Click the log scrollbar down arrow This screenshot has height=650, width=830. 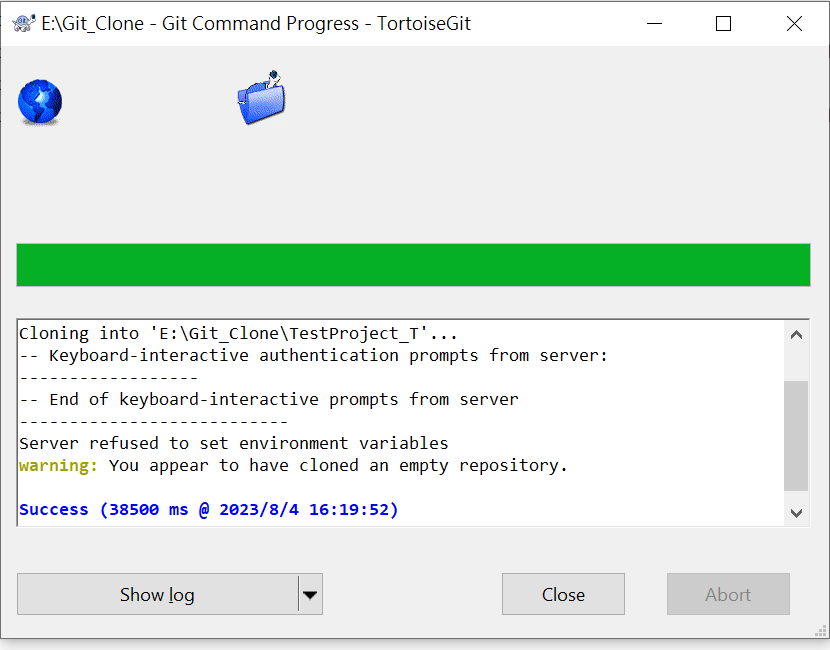pyautogui.click(x=796, y=512)
